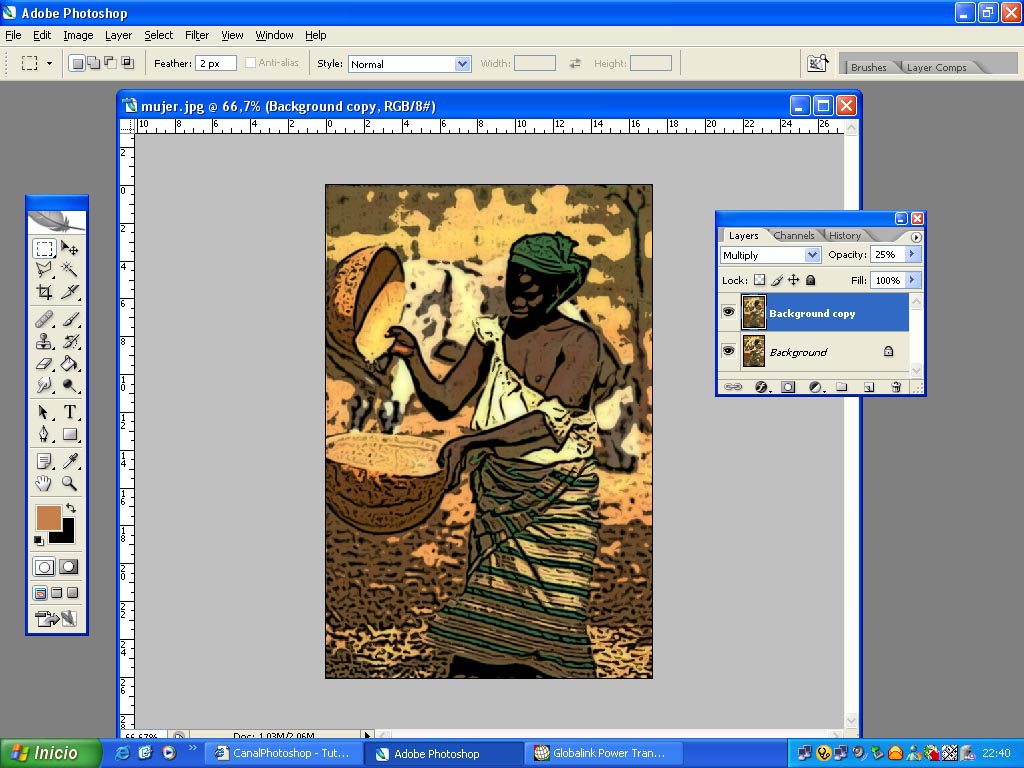1024x768 pixels.
Task: Select the Clone Stamp tool
Action: coord(44,341)
